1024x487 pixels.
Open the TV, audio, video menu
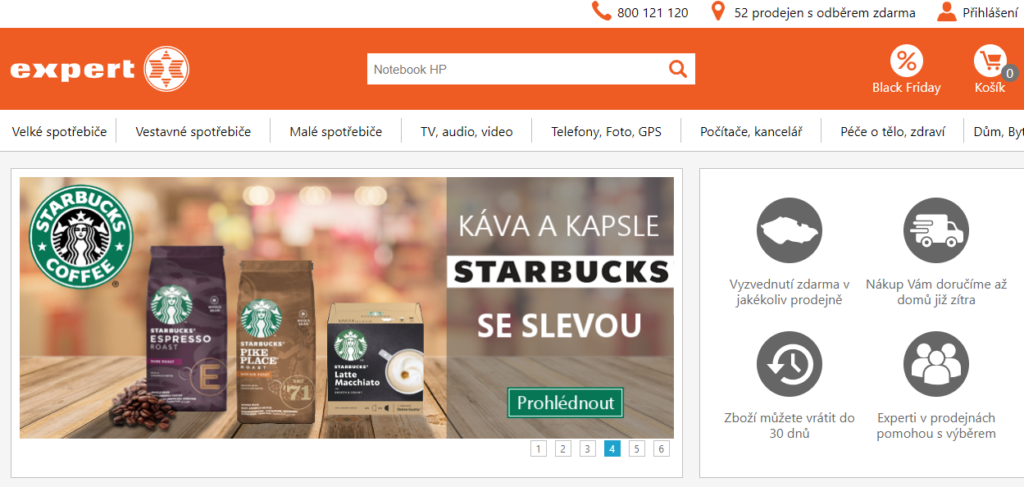click(466, 132)
